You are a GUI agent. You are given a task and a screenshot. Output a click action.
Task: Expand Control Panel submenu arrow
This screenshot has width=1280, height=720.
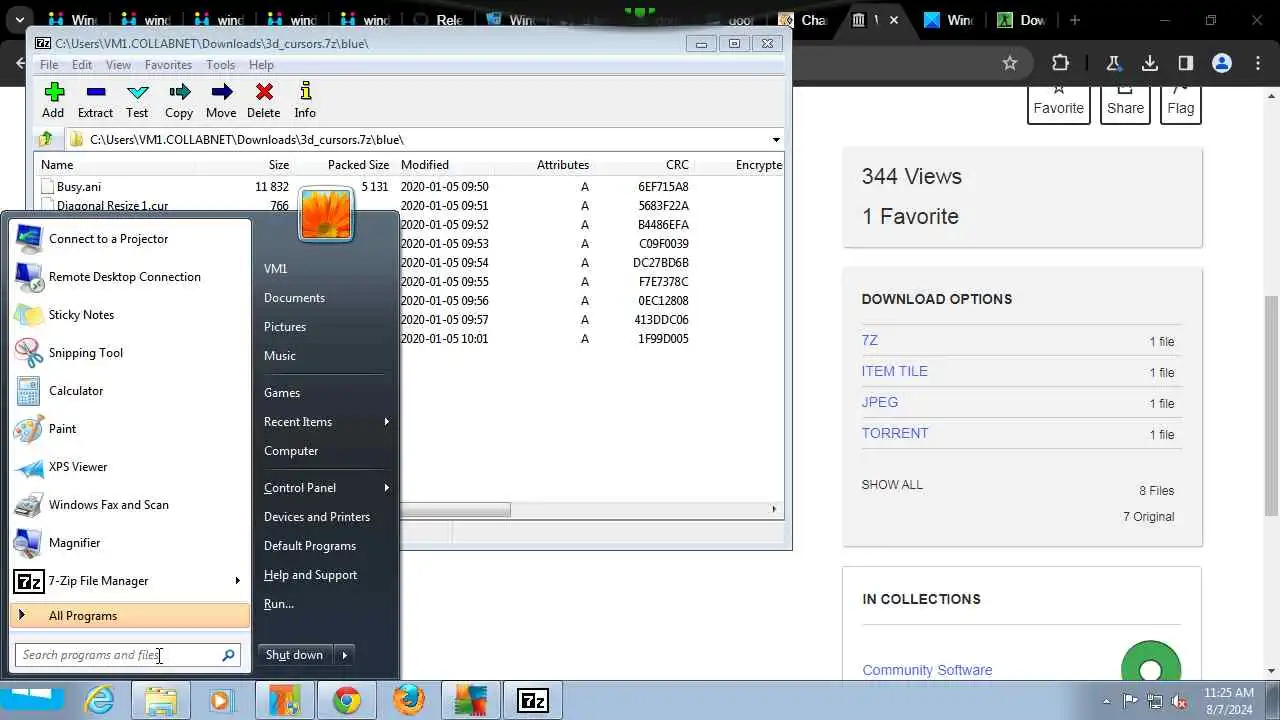tap(386, 488)
